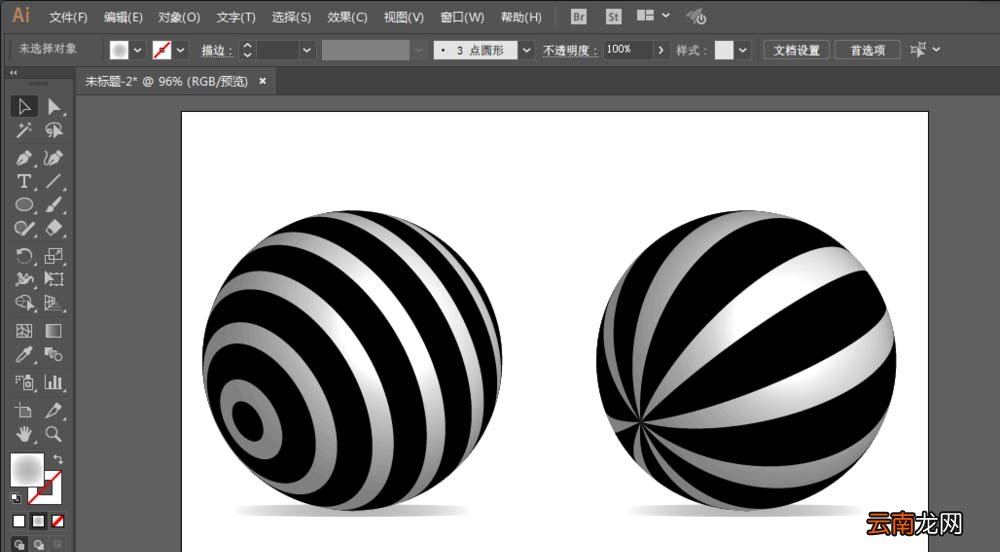Open the 视图(V) menu
This screenshot has width=1000, height=552.
tap(404, 17)
